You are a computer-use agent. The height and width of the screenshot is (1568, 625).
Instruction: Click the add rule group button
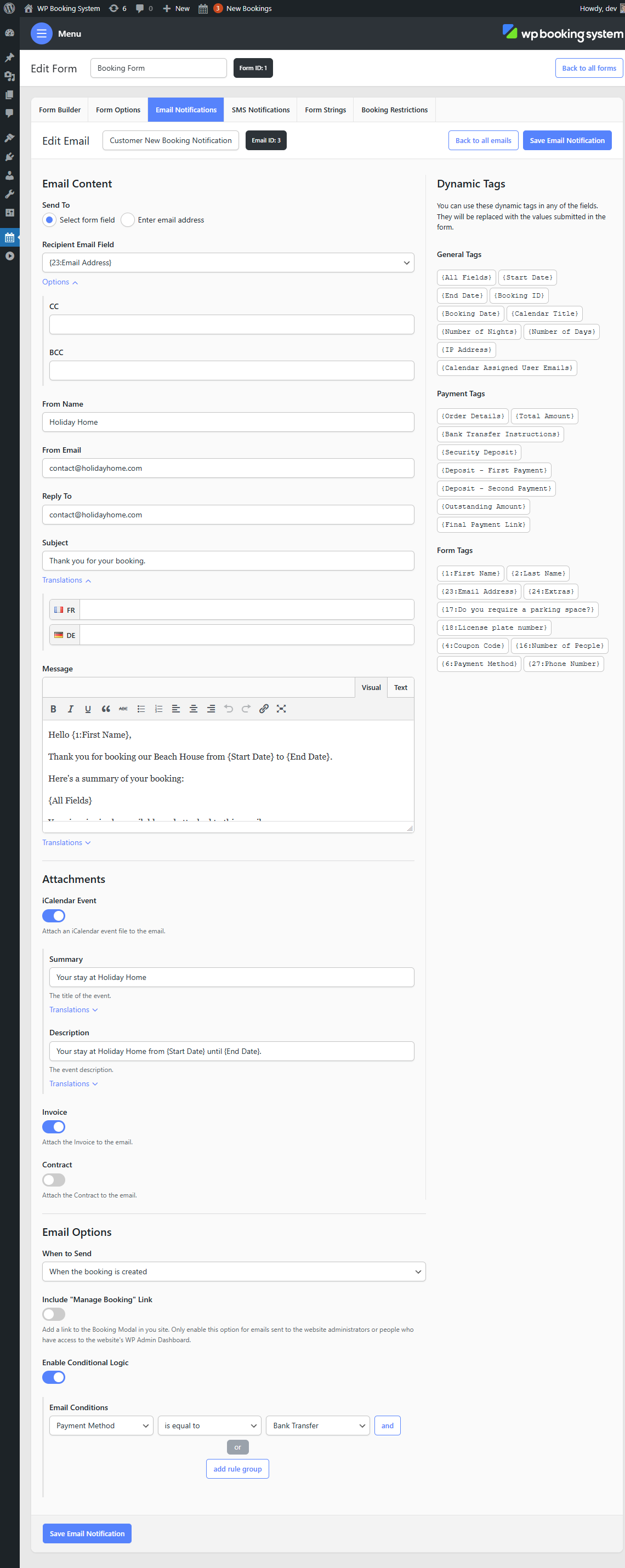pos(237,1469)
